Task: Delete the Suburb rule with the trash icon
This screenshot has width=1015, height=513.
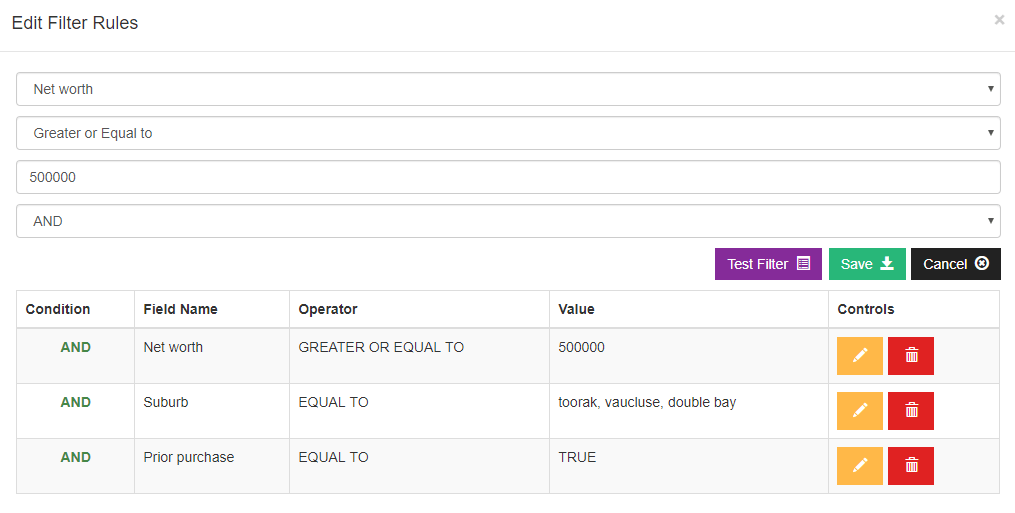Action: coord(911,411)
